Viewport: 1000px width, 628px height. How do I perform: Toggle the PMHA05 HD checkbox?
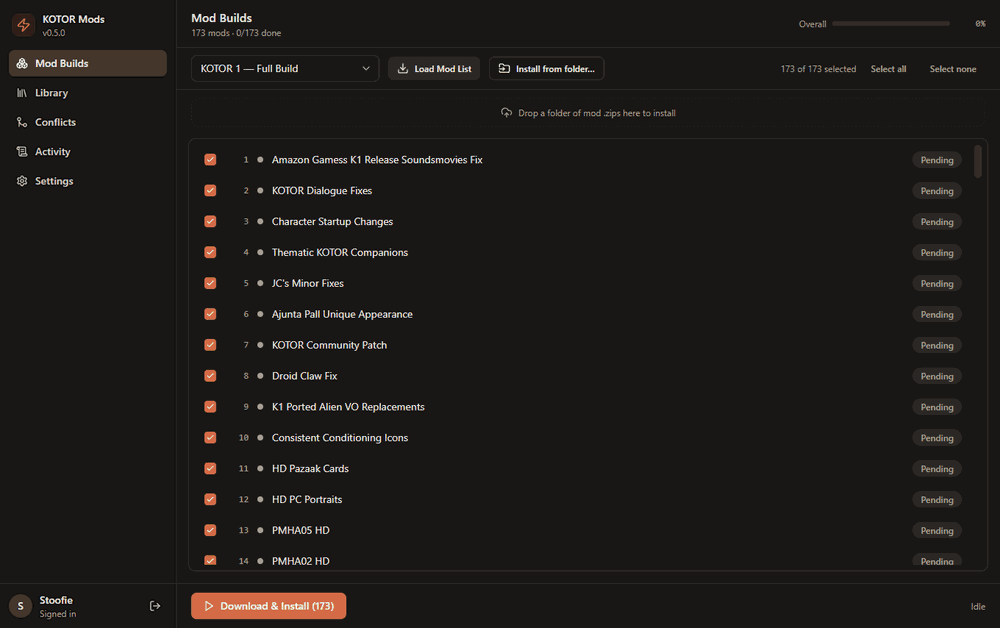tap(210, 530)
